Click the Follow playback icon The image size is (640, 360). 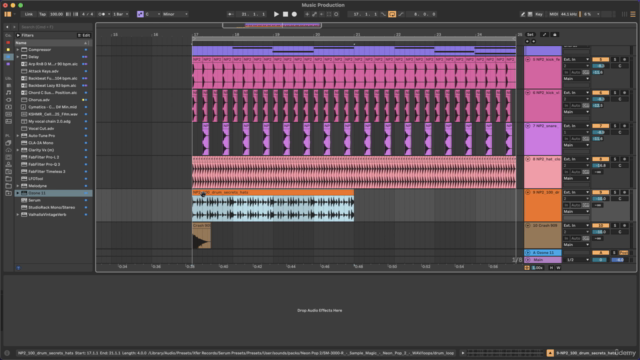tap(231, 14)
